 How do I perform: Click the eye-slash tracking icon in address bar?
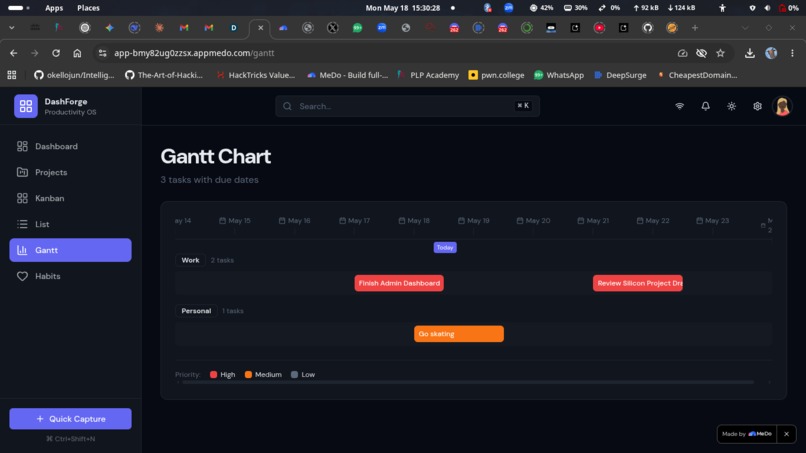coord(701,53)
